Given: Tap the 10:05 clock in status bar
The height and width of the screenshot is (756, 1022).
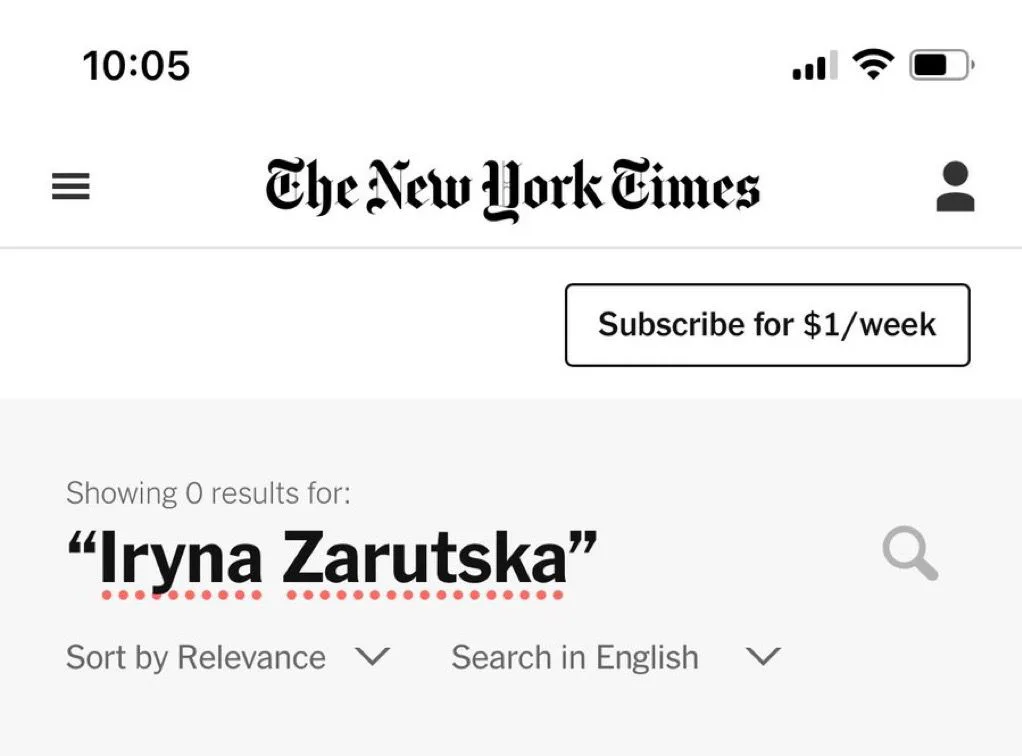Looking at the screenshot, I should click(136, 66).
